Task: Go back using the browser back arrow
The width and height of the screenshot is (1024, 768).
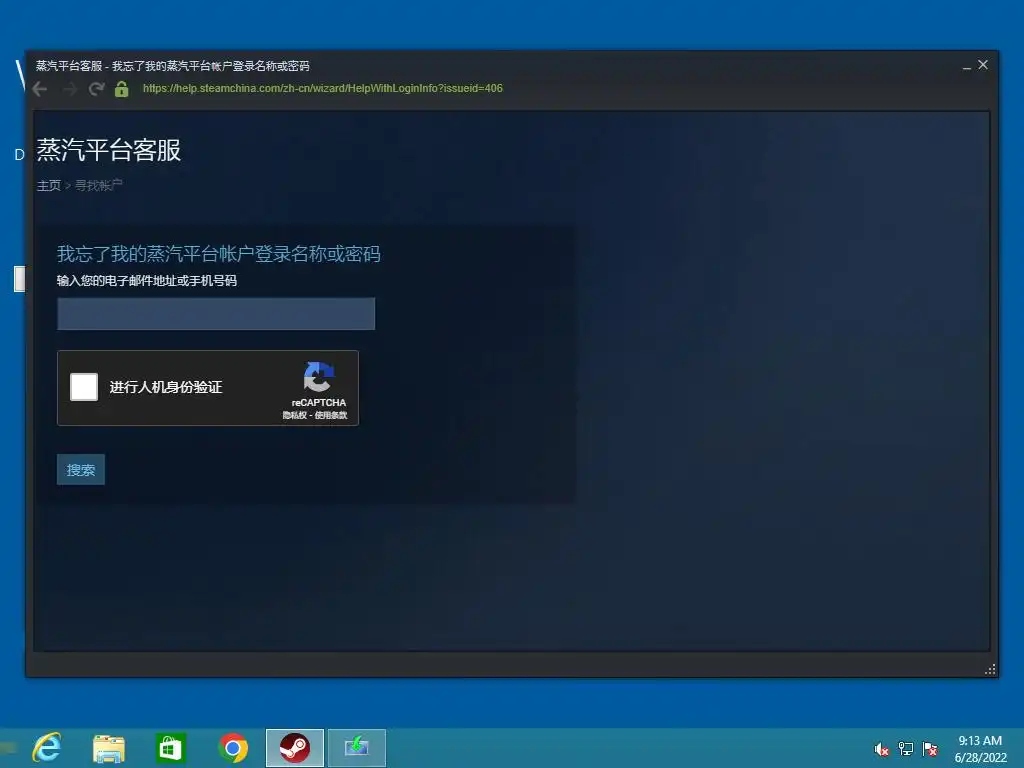Action: [x=40, y=89]
